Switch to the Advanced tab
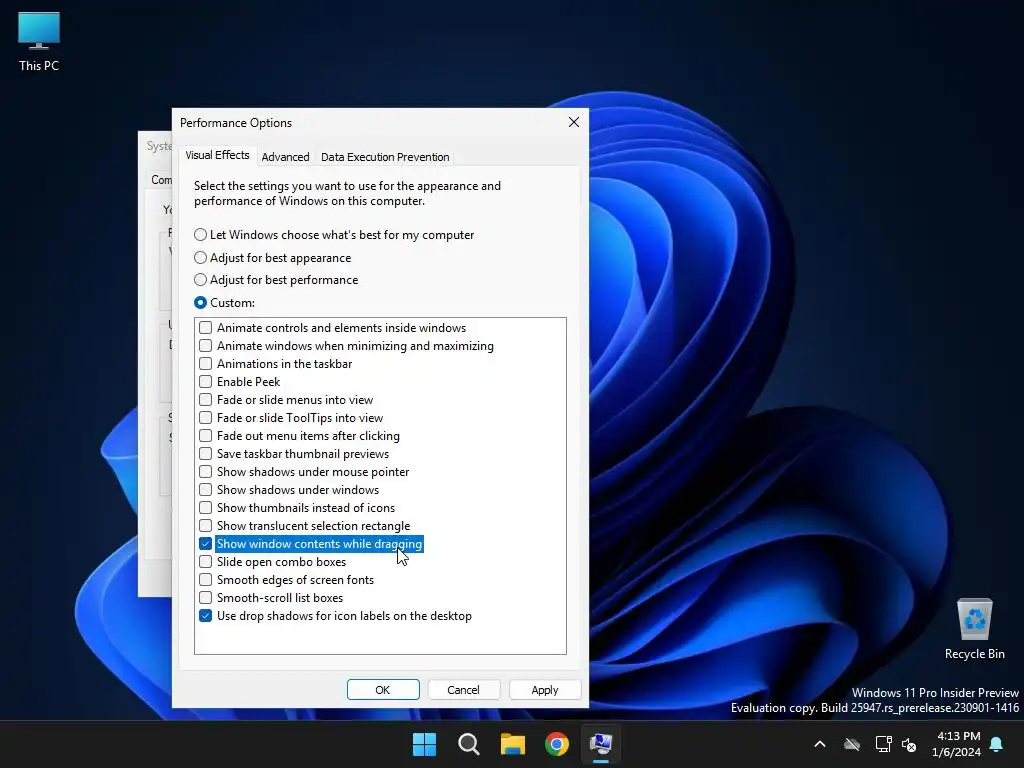This screenshot has height=768, width=1024. pos(285,157)
